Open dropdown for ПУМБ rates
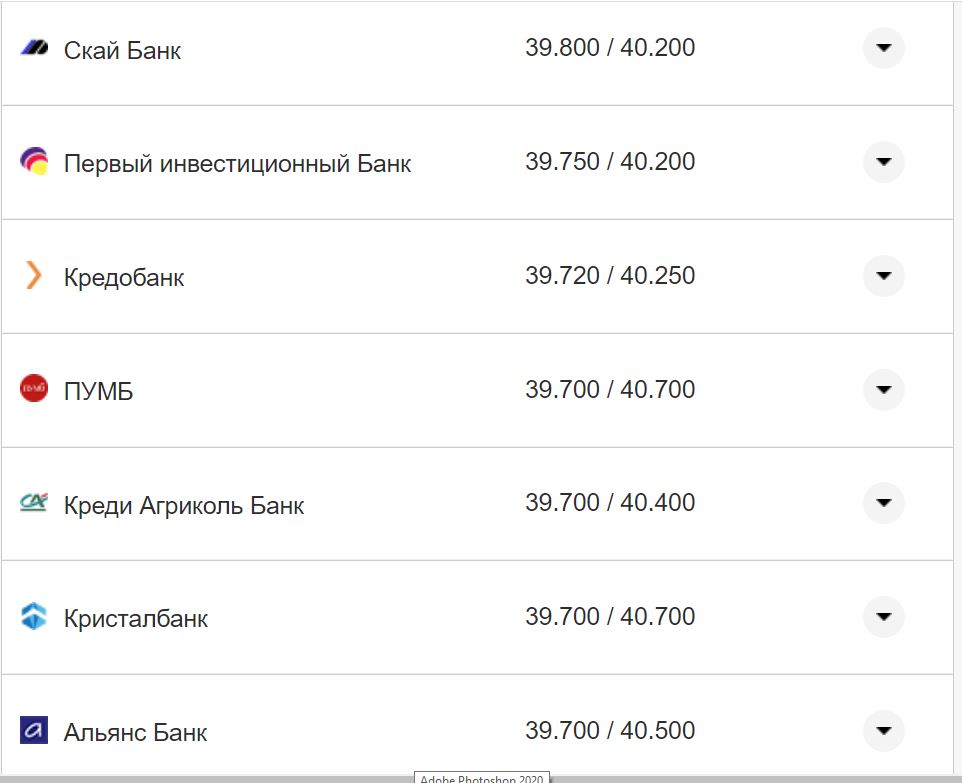The height and width of the screenshot is (783, 962). 883,389
